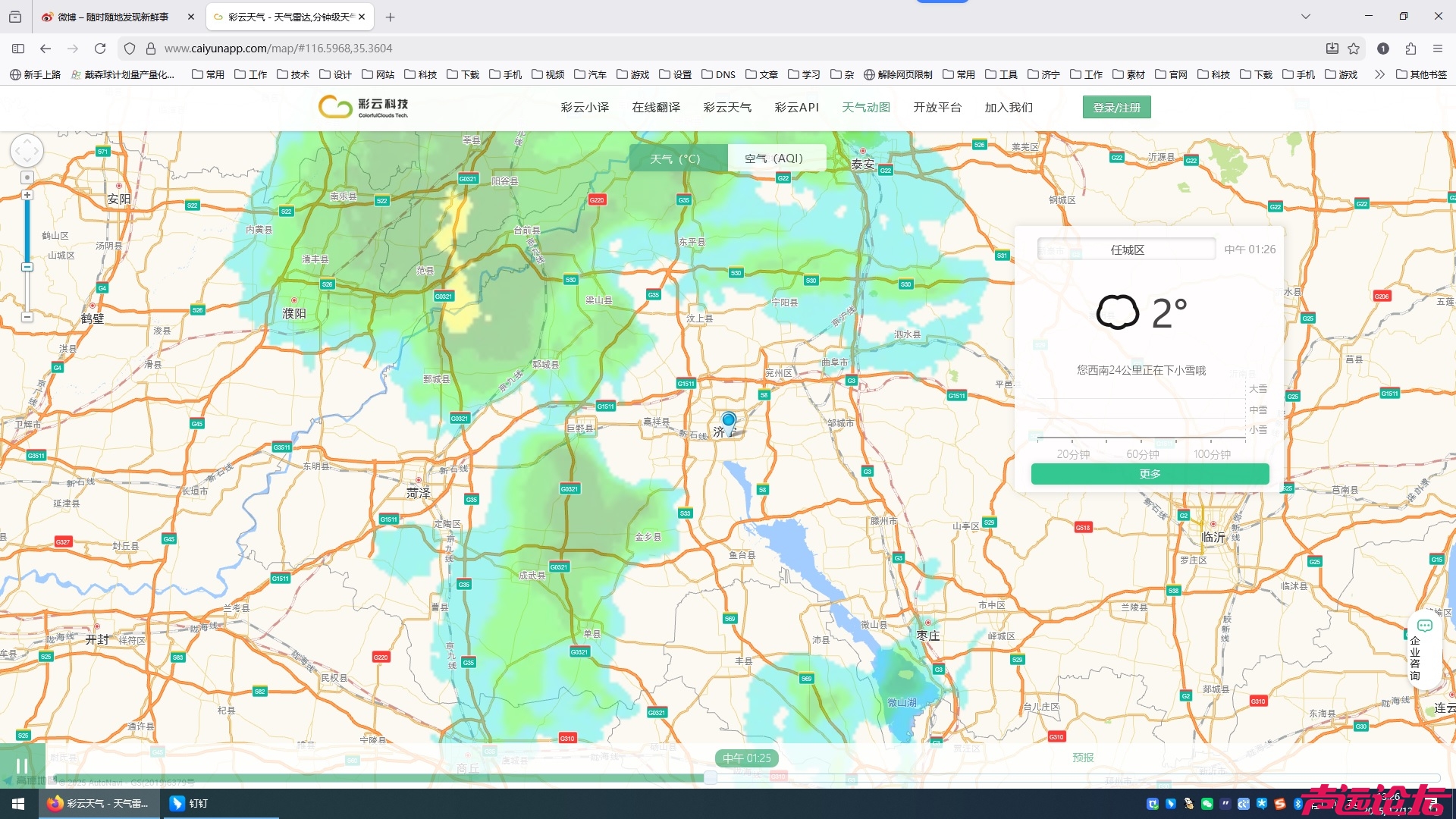1456x819 pixels.
Task: Switch to the 微博 browser tab
Action: click(x=114, y=17)
